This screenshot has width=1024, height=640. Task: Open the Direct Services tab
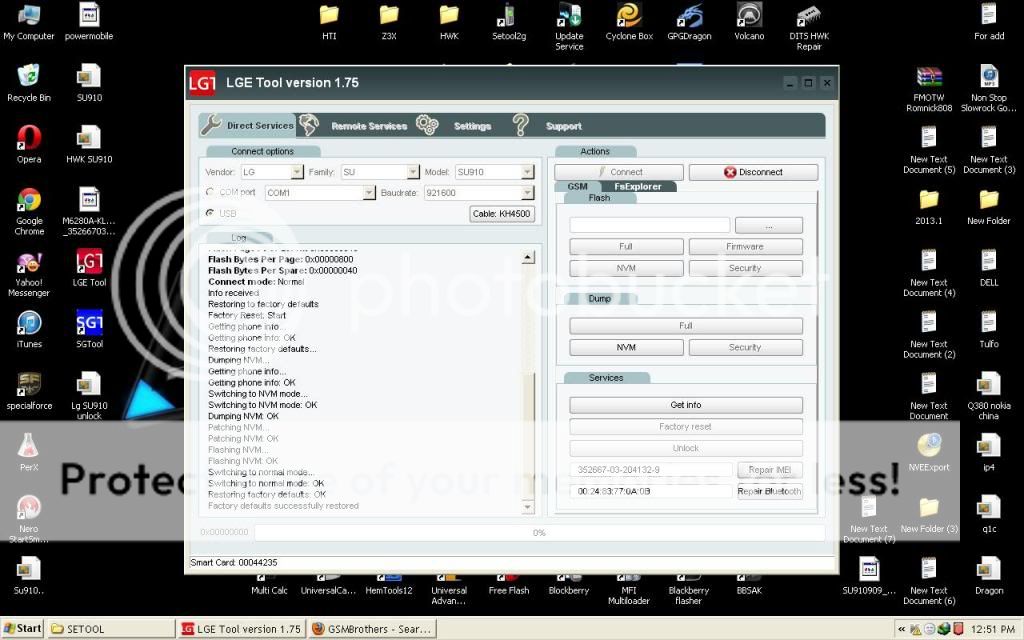point(248,125)
